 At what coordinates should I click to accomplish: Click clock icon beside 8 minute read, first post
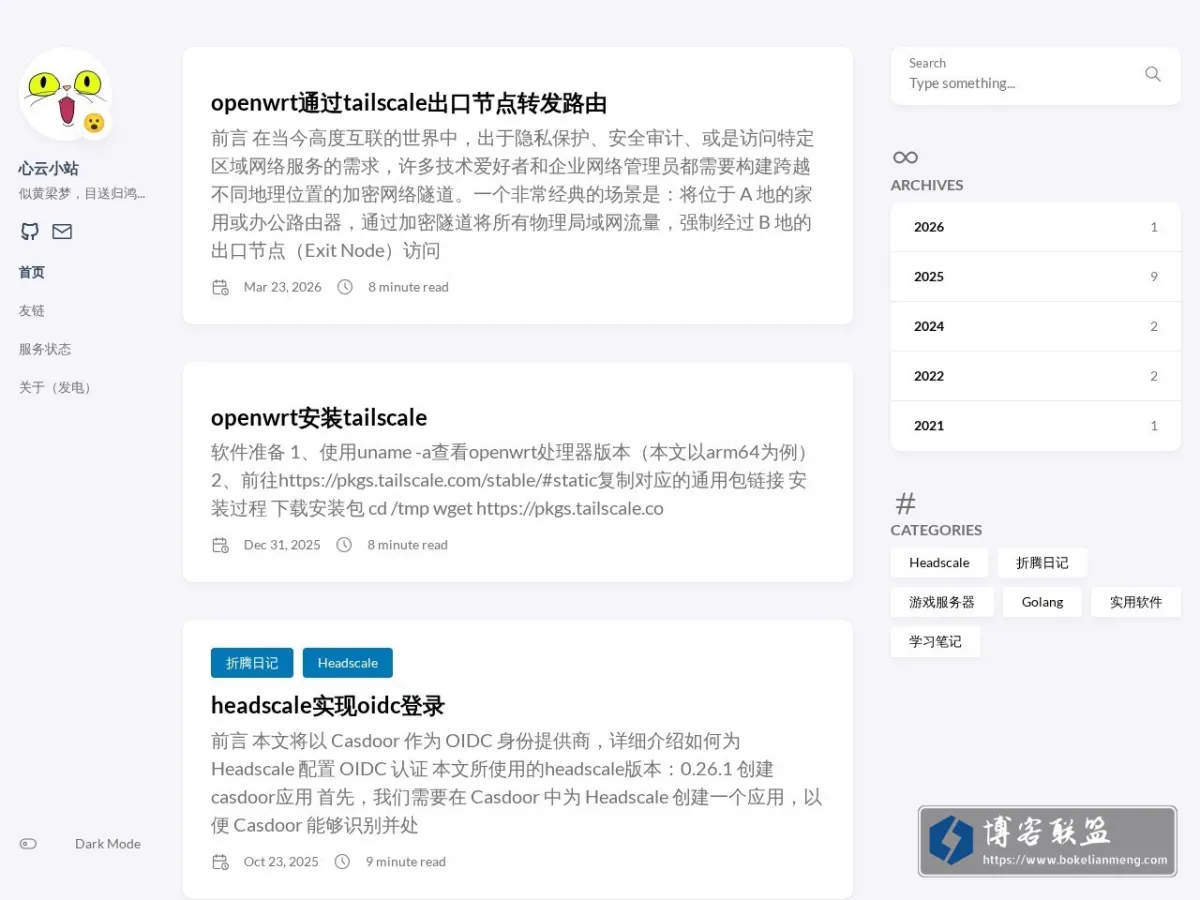pos(345,287)
